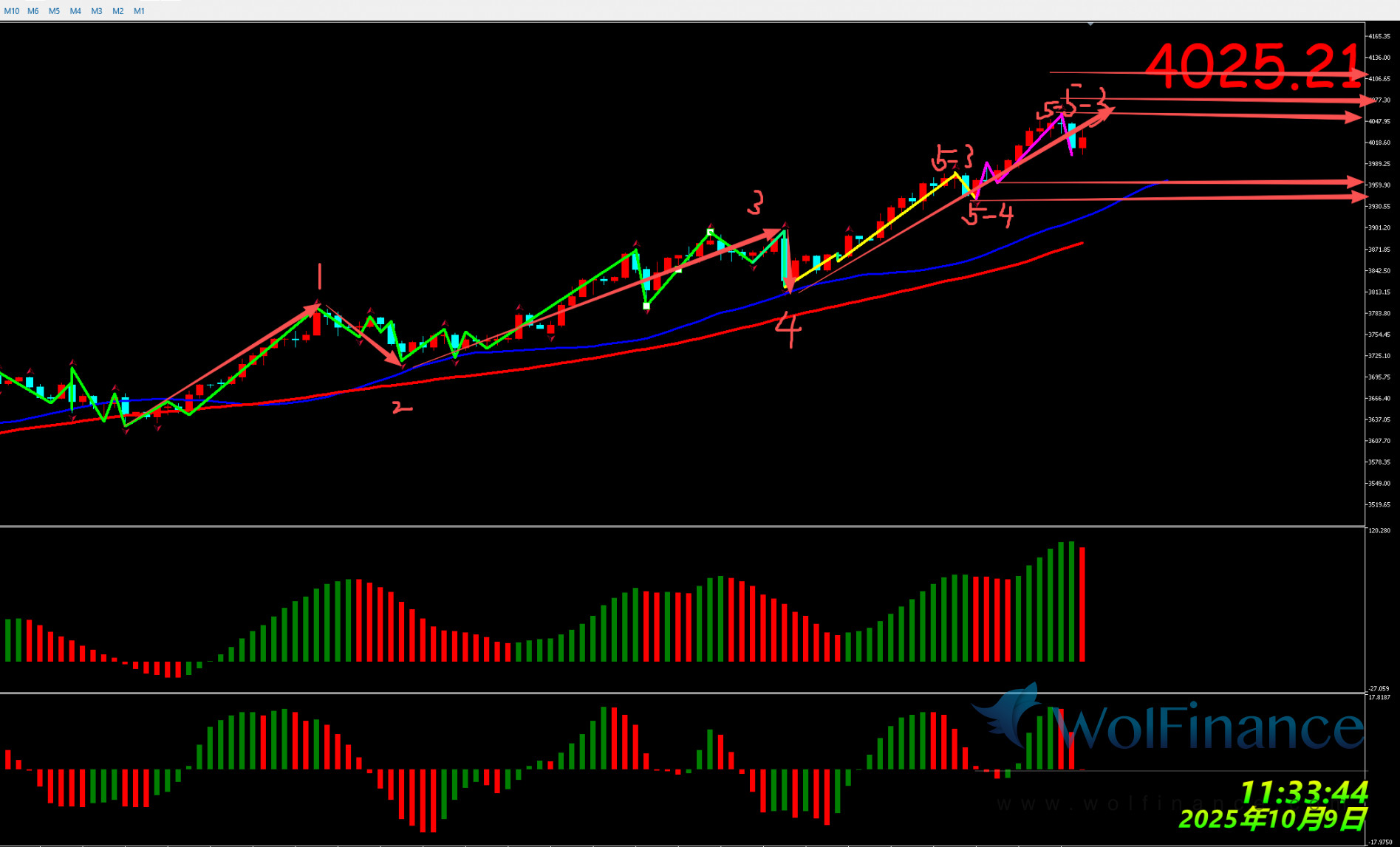Switch to the M2 timeframe
Viewport: 1400px width, 847px height.
point(118,11)
